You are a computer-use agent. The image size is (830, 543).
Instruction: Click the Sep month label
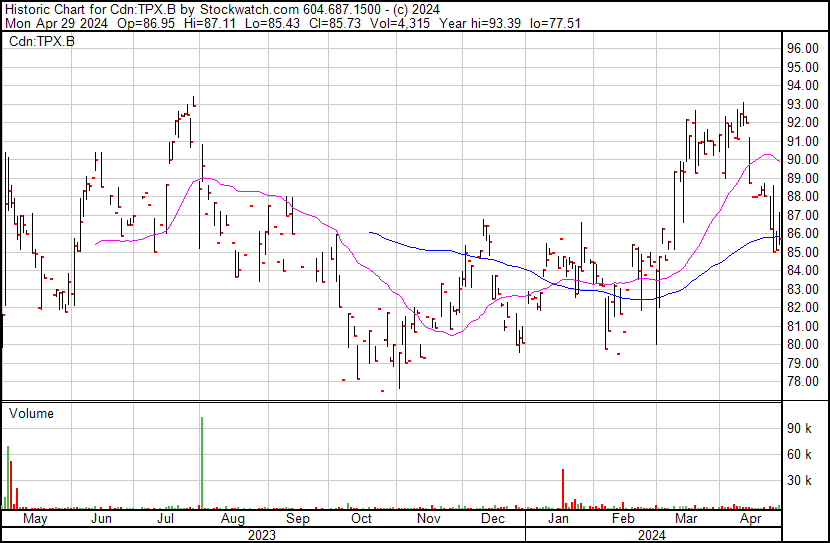pyautogui.click(x=297, y=519)
